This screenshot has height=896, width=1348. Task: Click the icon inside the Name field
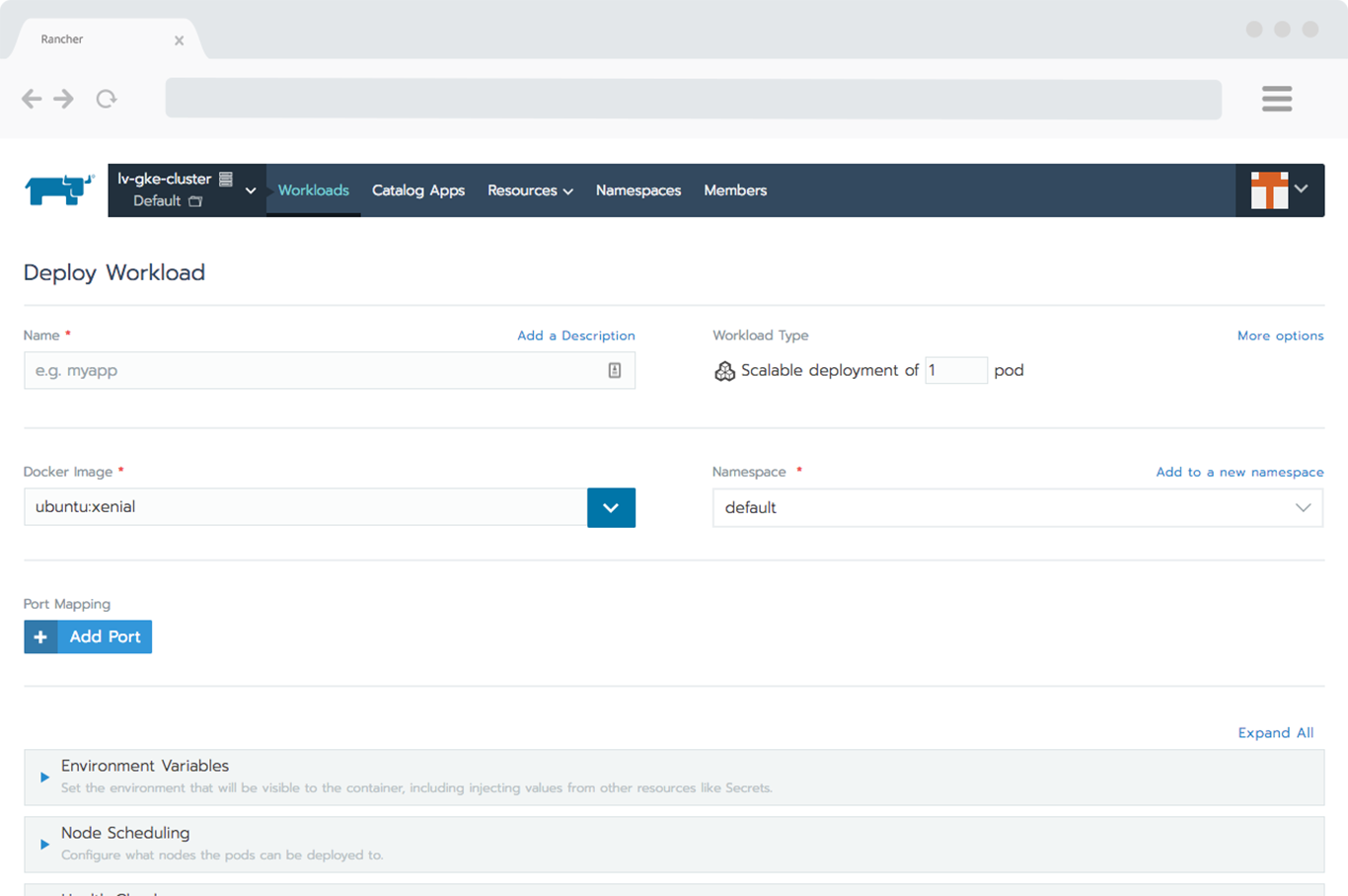(615, 370)
